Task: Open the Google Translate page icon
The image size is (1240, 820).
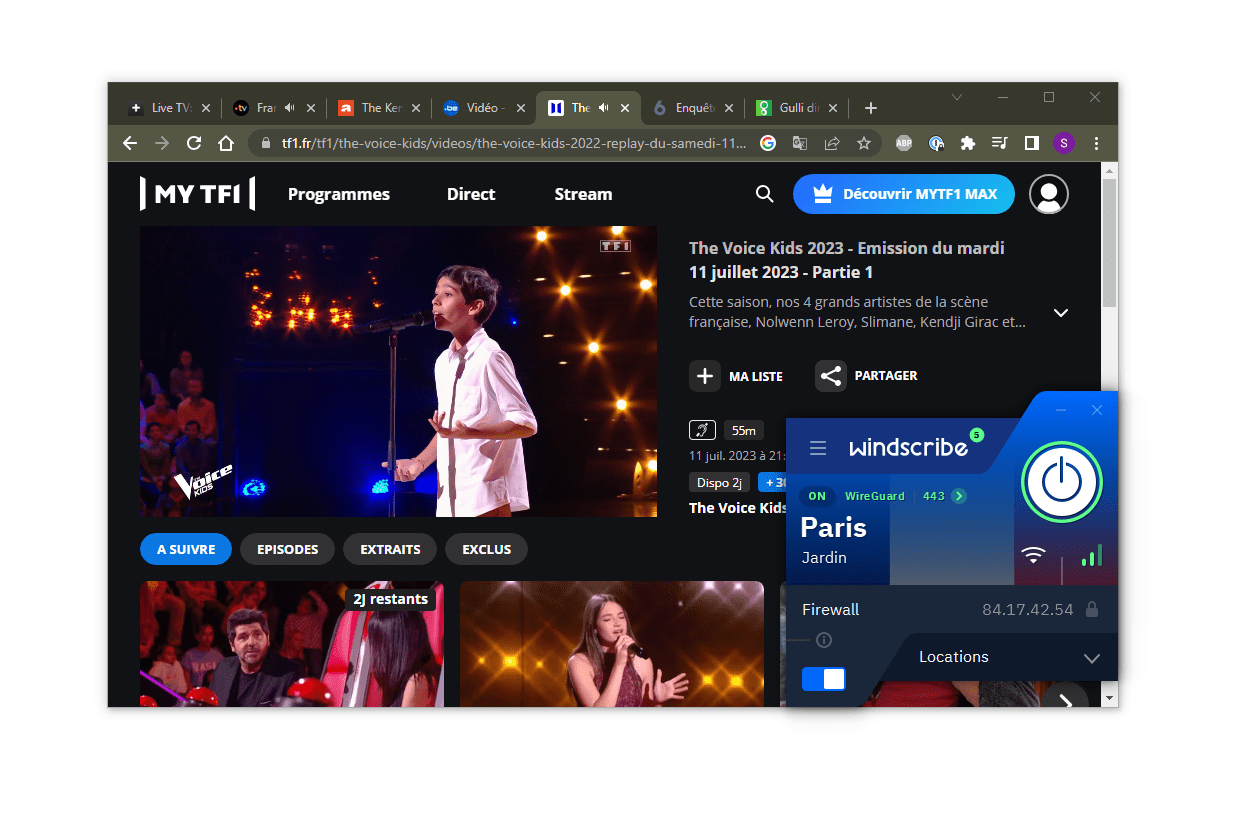Action: tap(801, 143)
